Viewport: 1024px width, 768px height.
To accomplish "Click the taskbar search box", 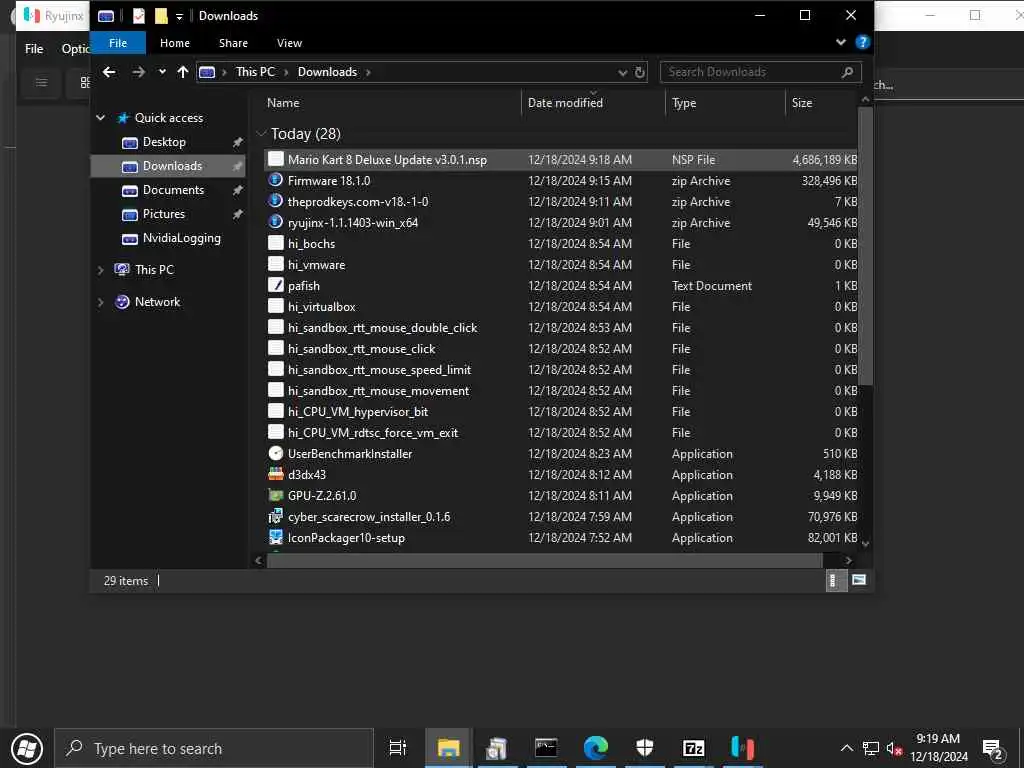I will pyautogui.click(x=214, y=748).
